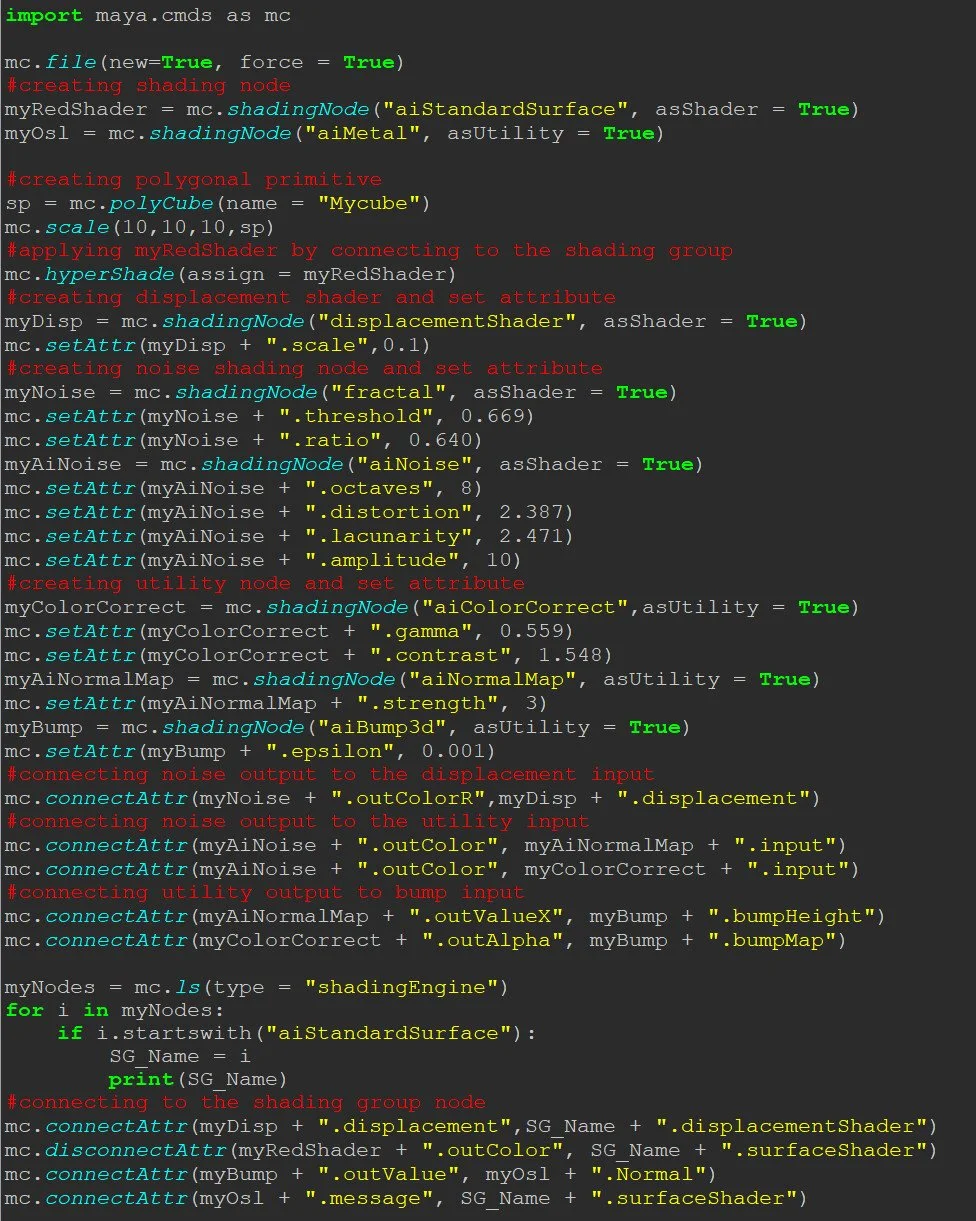
Task: Click the mc.hyperShade(assign = myRedShader) line
Action: pos(231,274)
